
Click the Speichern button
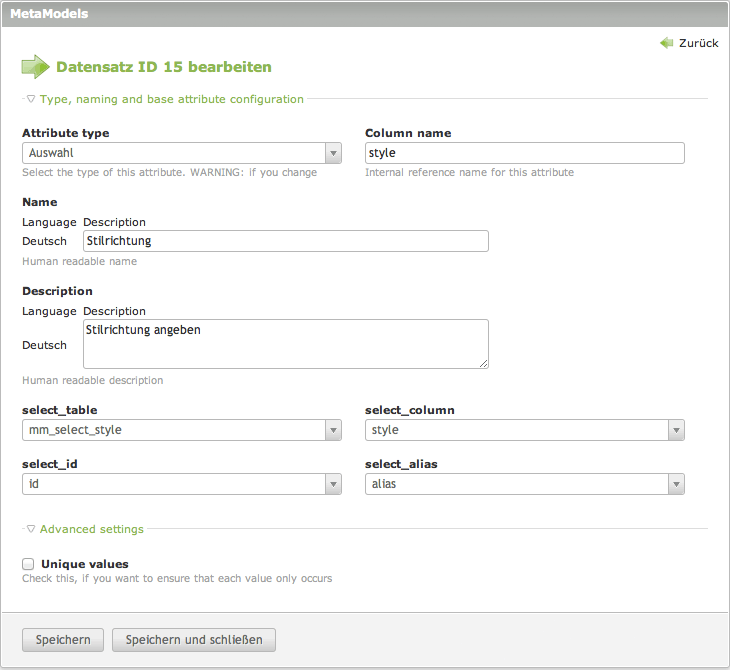63,640
